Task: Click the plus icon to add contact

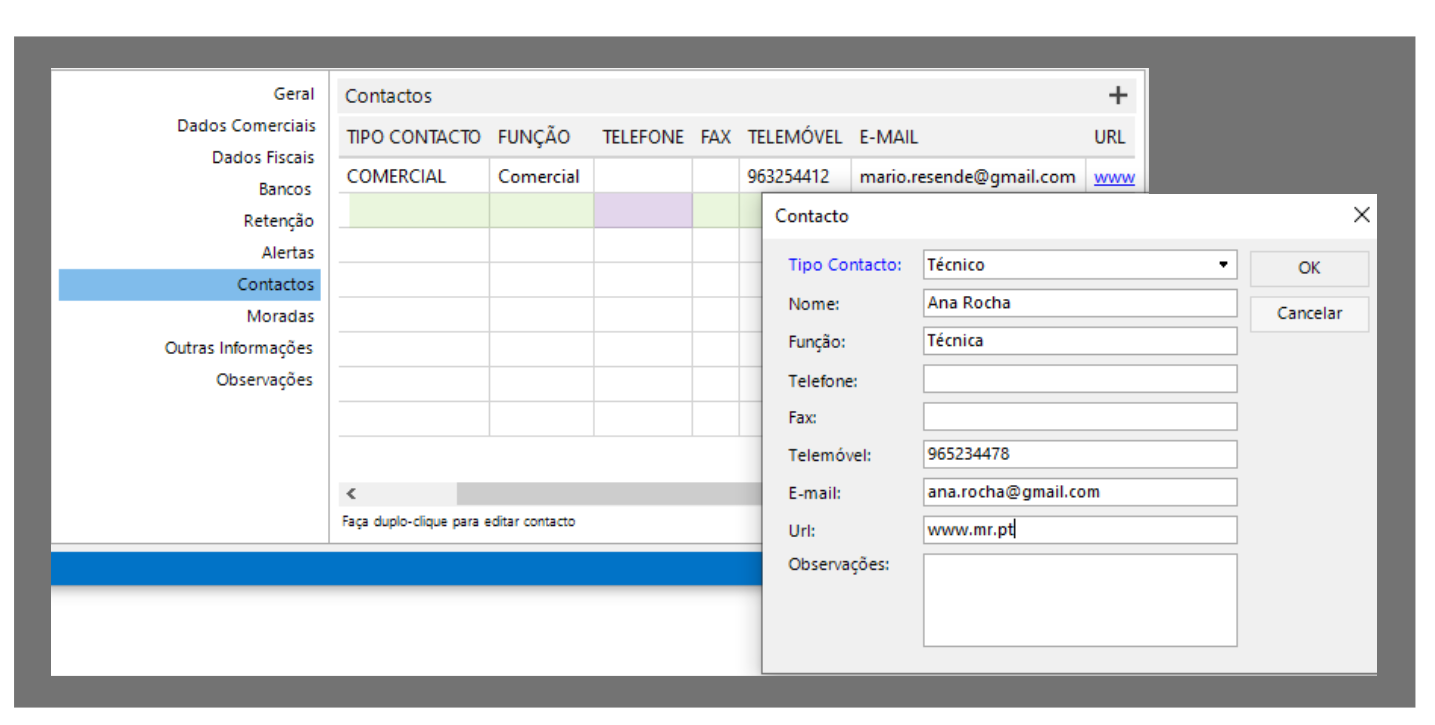Action: [1117, 96]
